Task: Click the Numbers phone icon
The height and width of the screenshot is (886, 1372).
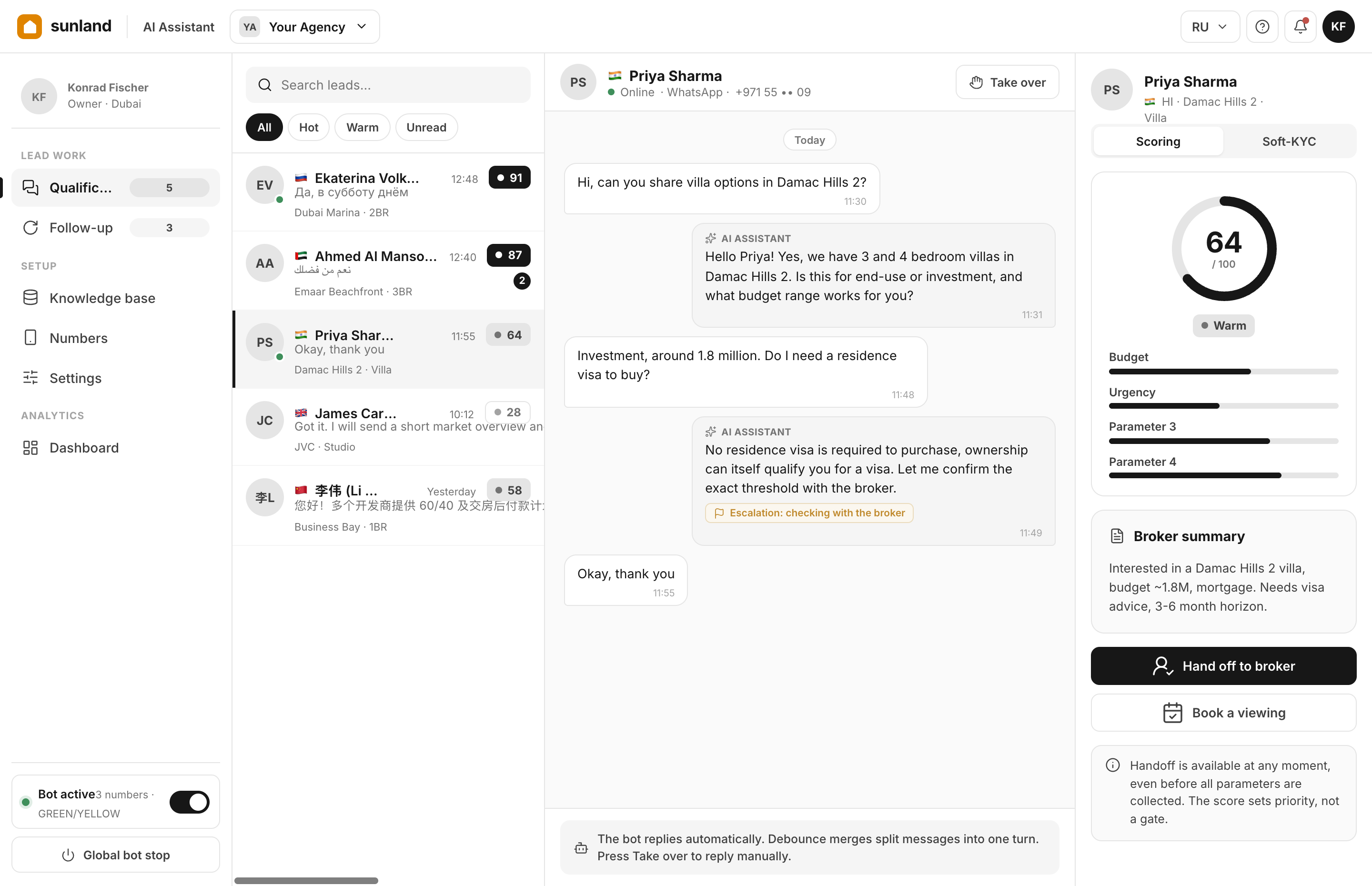Action: point(30,338)
